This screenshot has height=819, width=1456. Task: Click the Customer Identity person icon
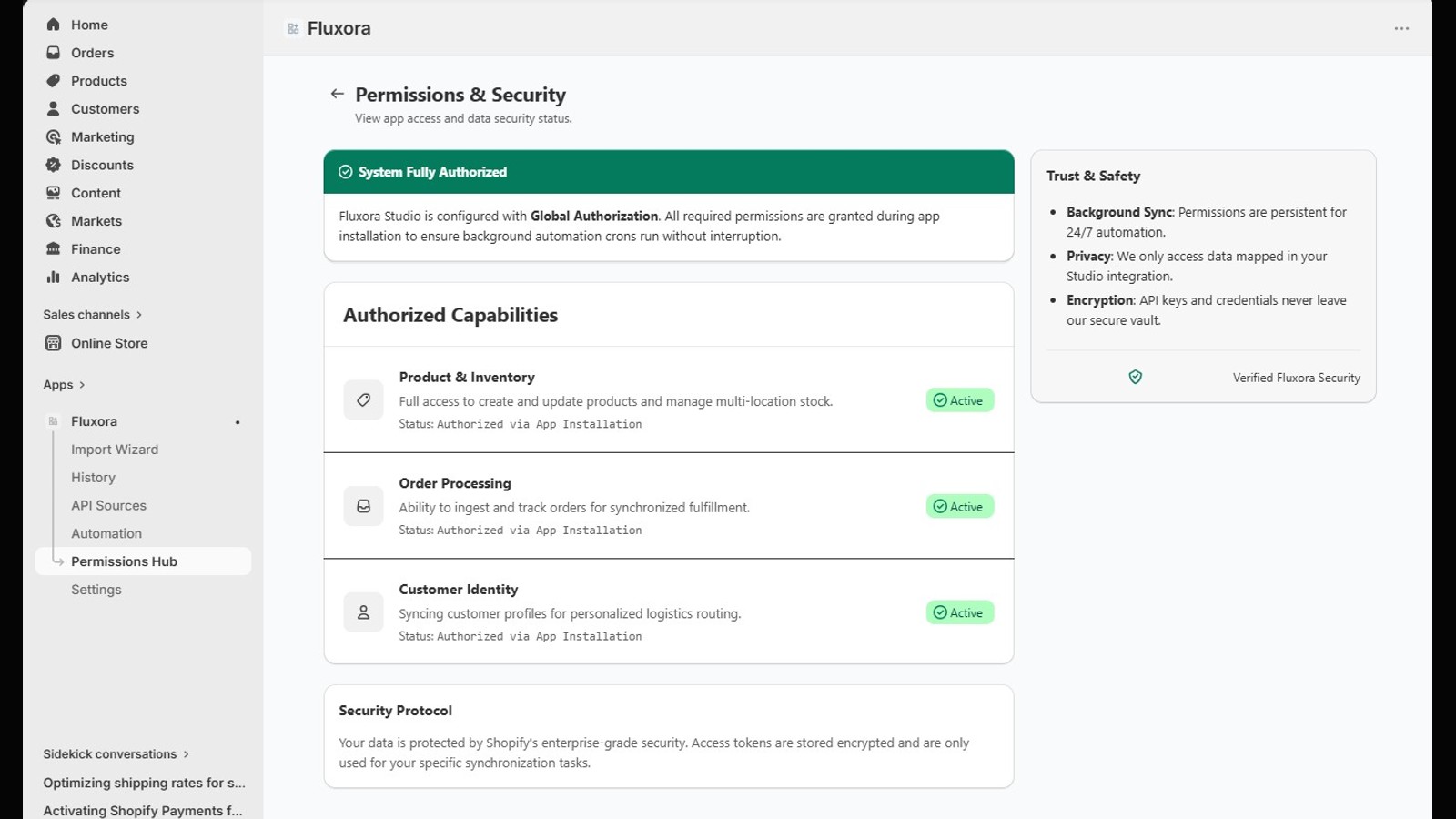click(363, 612)
